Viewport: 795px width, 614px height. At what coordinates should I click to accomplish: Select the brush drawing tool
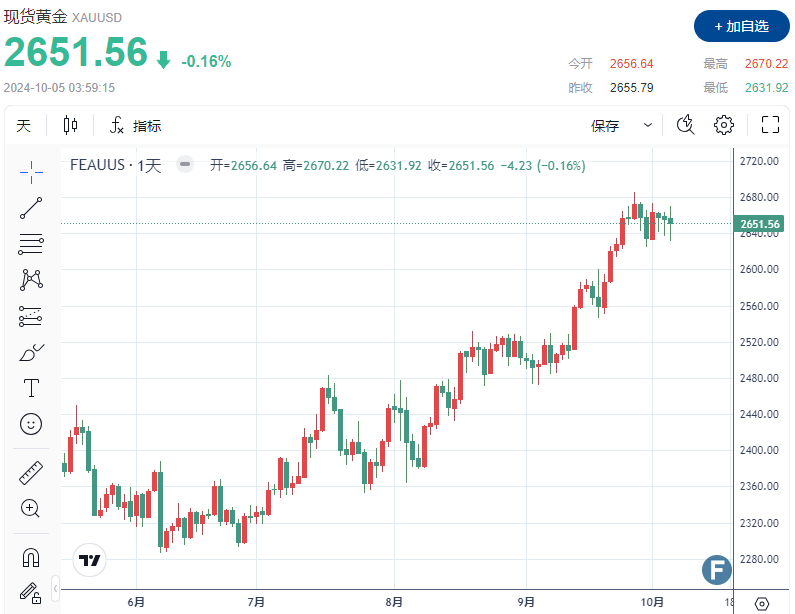(x=31, y=352)
